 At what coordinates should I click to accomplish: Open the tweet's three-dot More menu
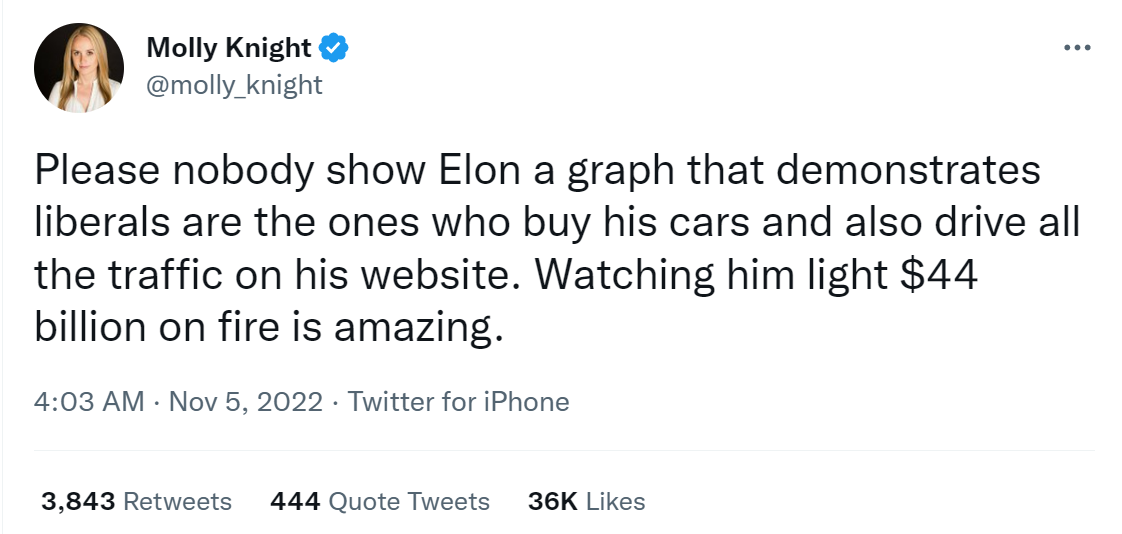tap(1076, 47)
